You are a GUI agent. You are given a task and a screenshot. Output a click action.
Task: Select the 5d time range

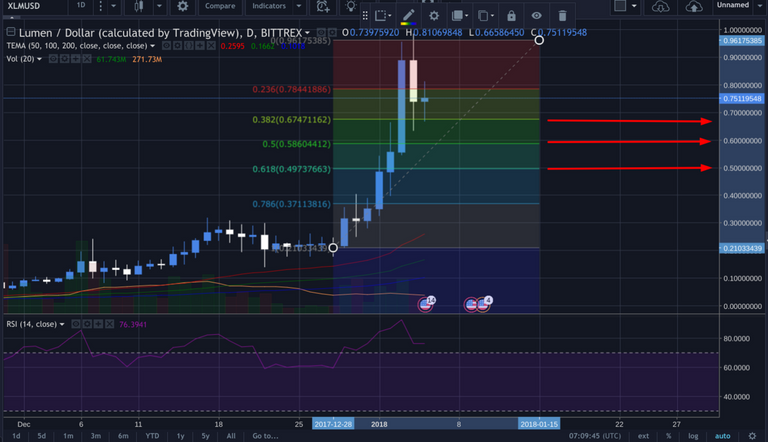click(42, 436)
